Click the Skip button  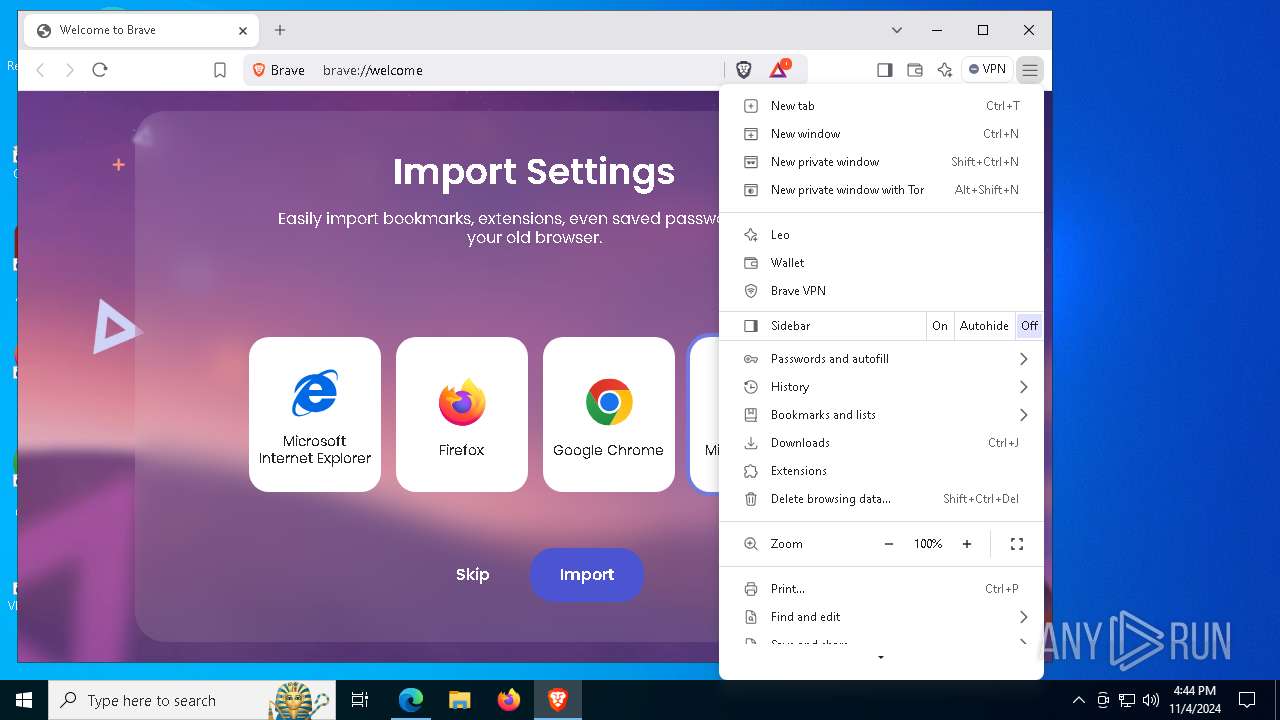[x=472, y=575]
